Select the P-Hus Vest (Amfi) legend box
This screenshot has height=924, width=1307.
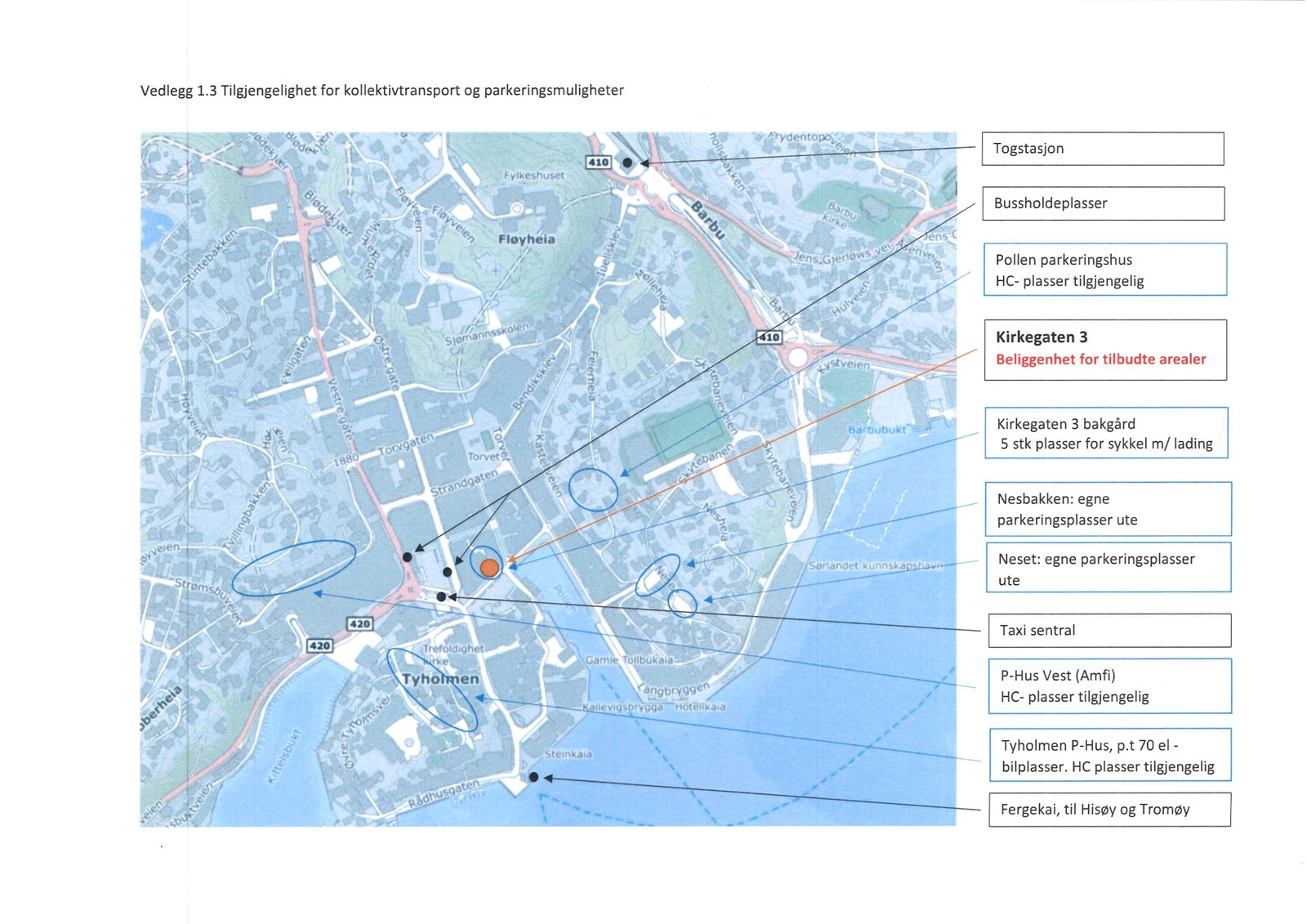click(1109, 686)
